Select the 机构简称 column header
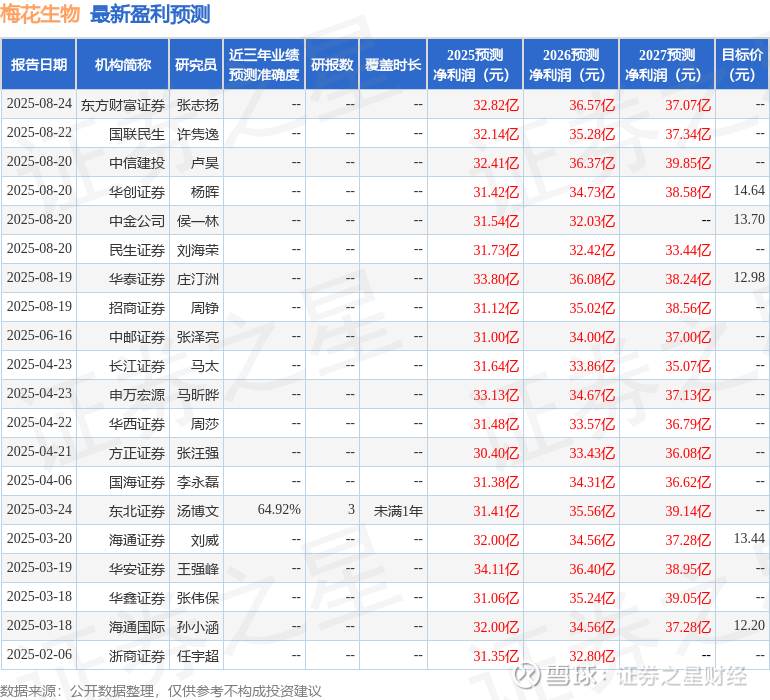This screenshot has height=700, width=770. pos(123,64)
